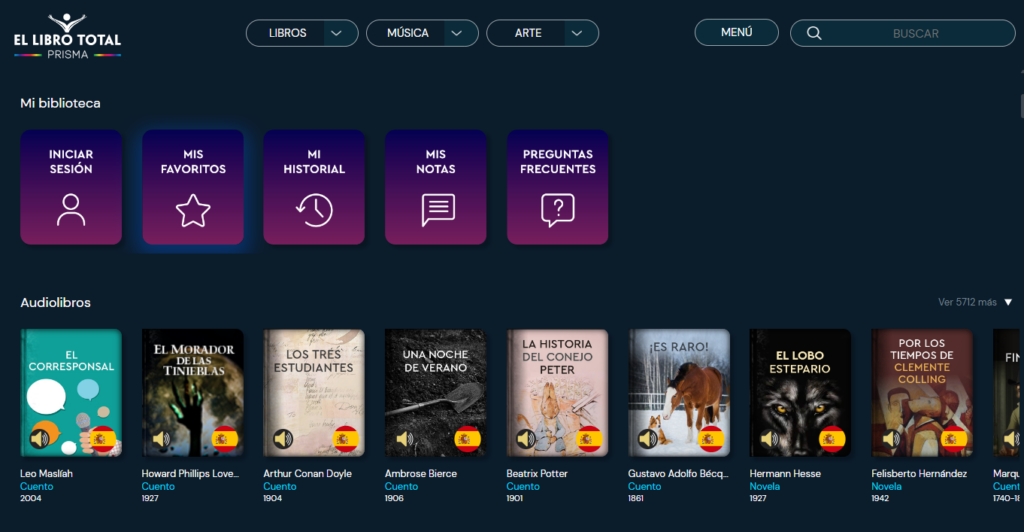Open the Música menu label

[408, 33]
